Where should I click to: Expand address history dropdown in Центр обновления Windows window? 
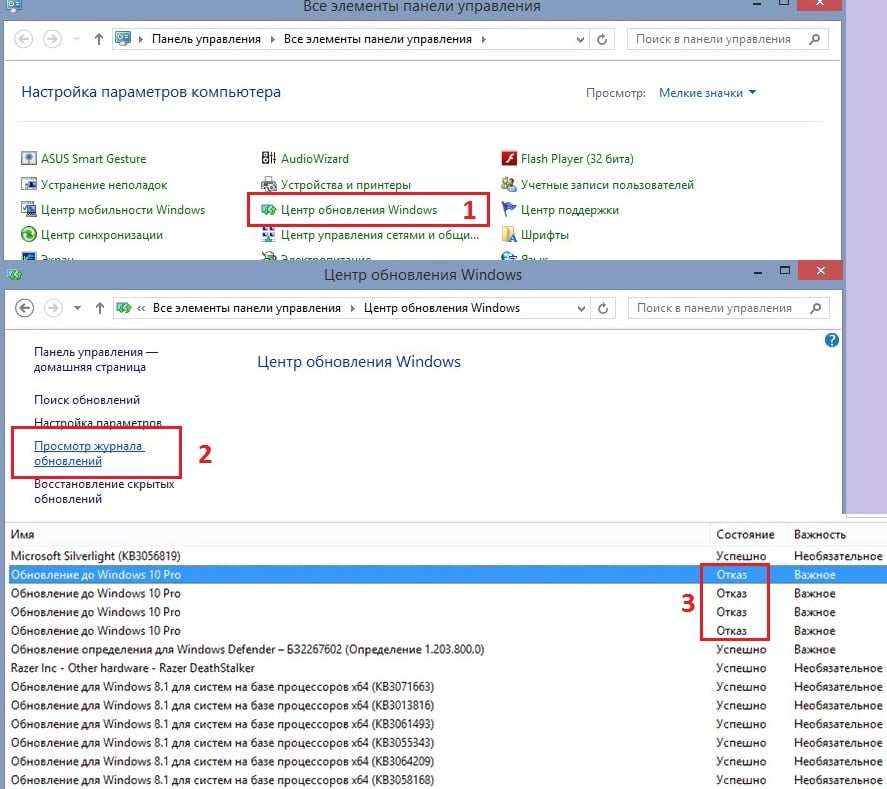[x=581, y=308]
